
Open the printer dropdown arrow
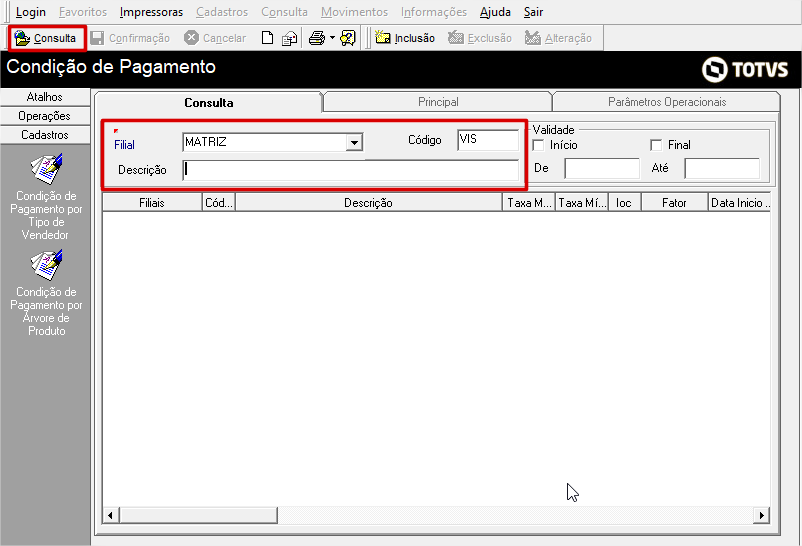[x=332, y=38]
